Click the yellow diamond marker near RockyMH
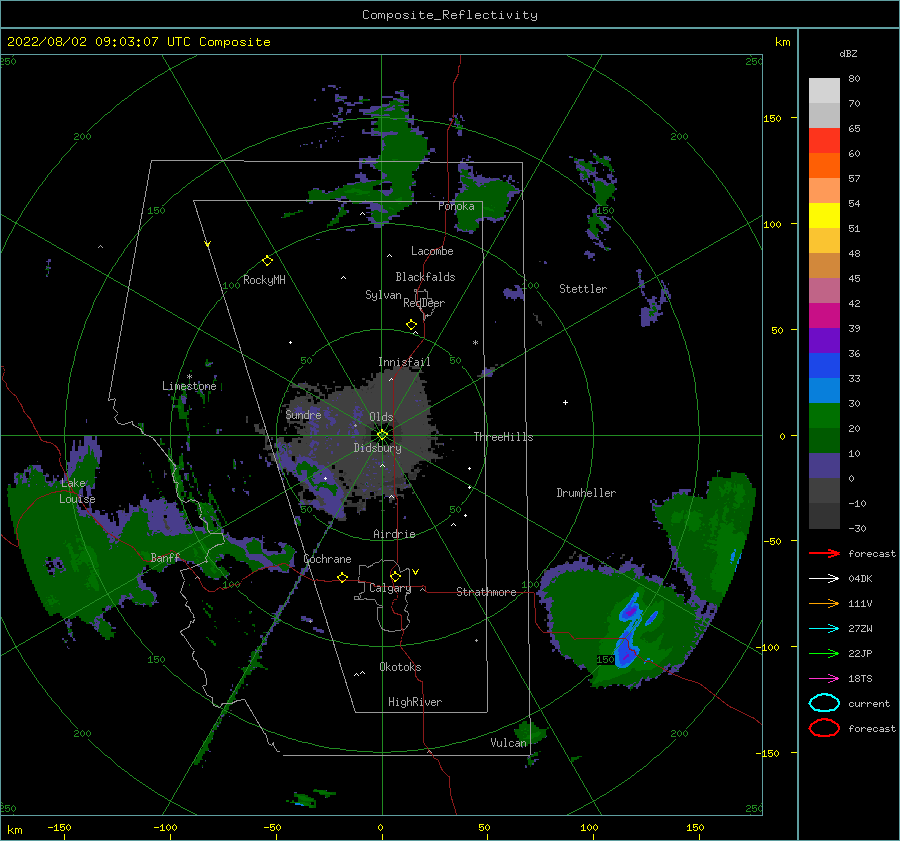 [x=267, y=261]
